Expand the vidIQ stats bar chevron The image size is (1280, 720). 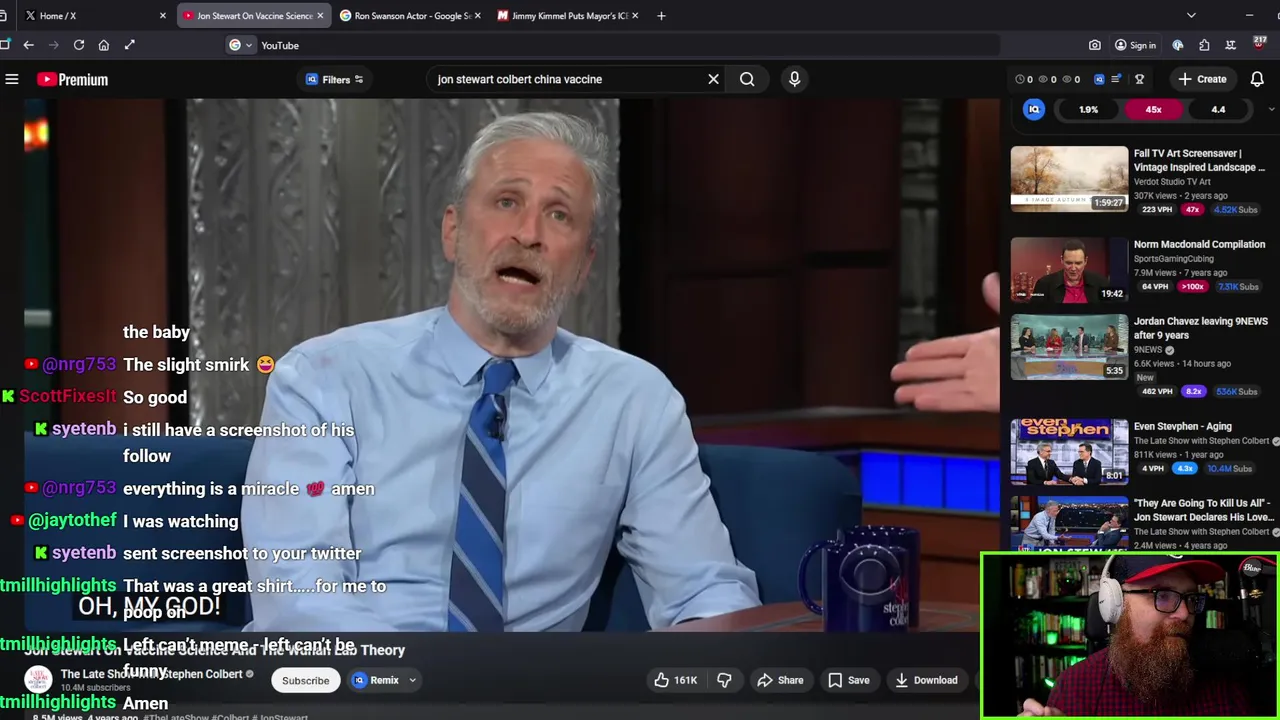click(1271, 110)
